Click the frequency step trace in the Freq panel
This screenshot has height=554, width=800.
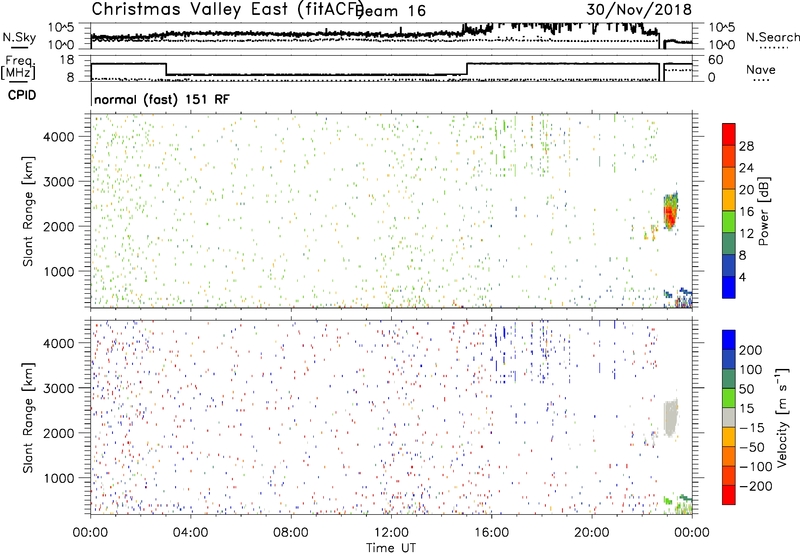(x=316, y=74)
